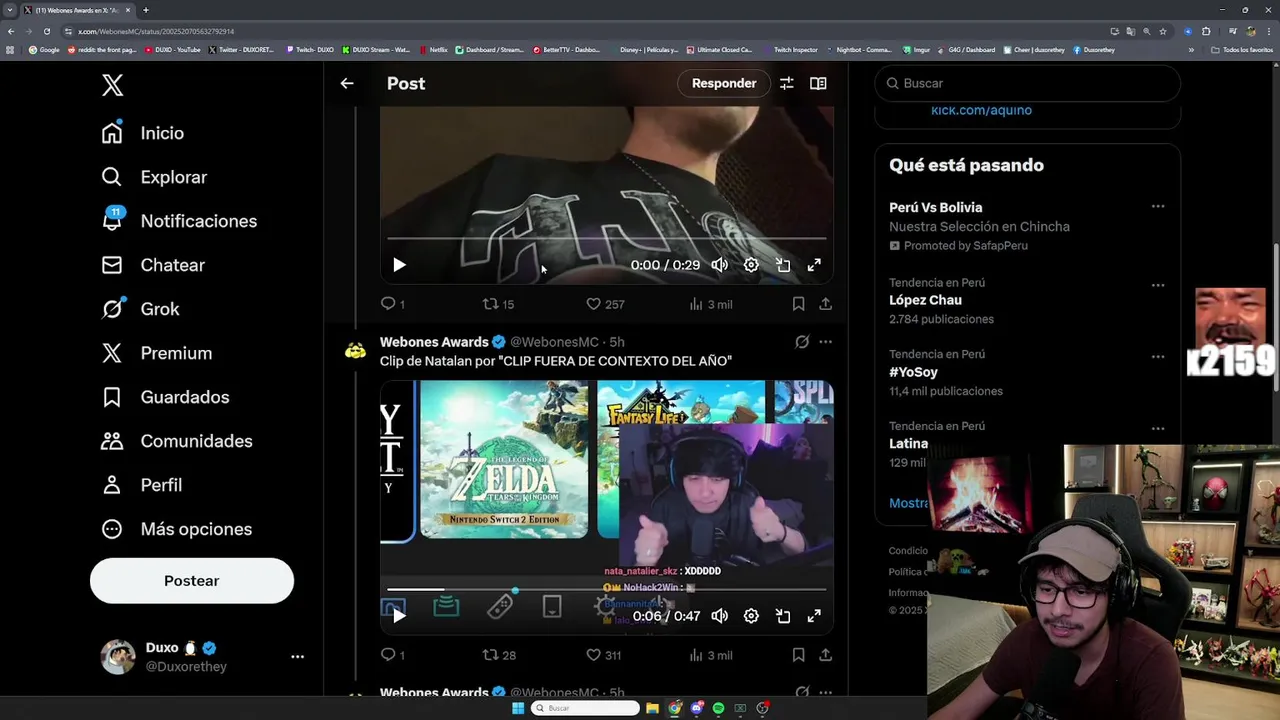The image size is (1280, 720).
Task: Open Grok assistant
Action: pos(140,309)
